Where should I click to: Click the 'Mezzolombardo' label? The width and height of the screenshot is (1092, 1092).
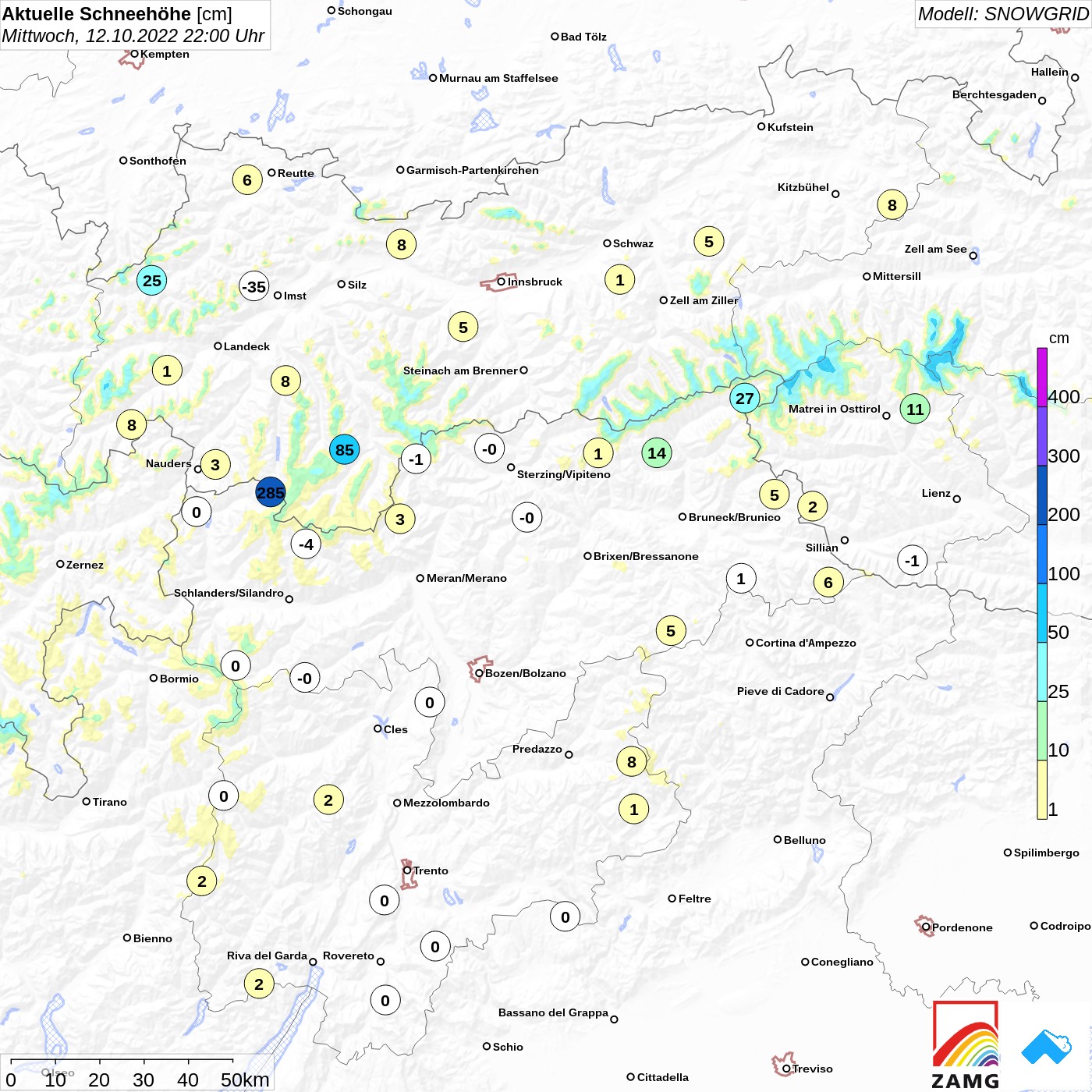point(446,803)
